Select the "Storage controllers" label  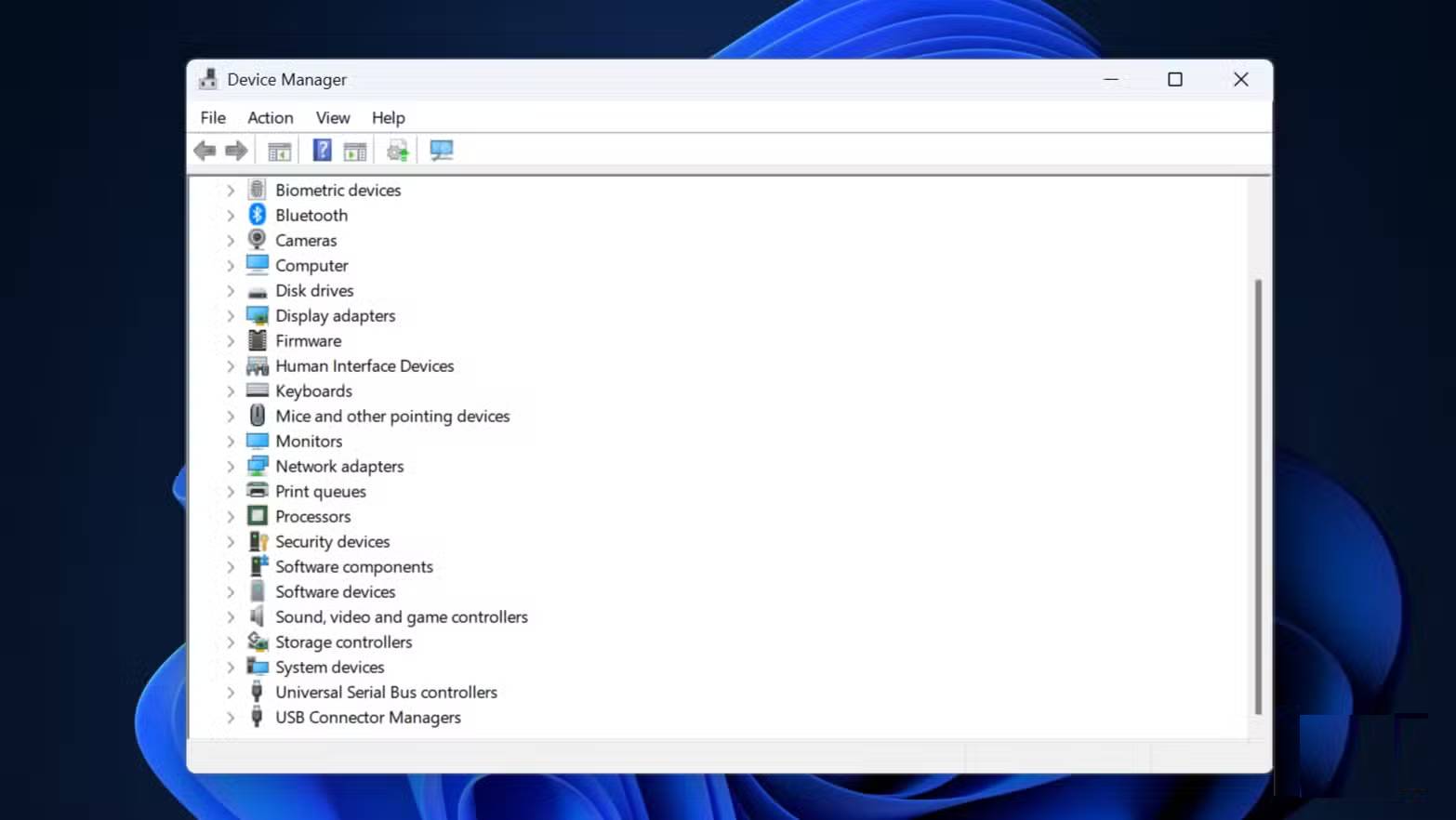[344, 642]
